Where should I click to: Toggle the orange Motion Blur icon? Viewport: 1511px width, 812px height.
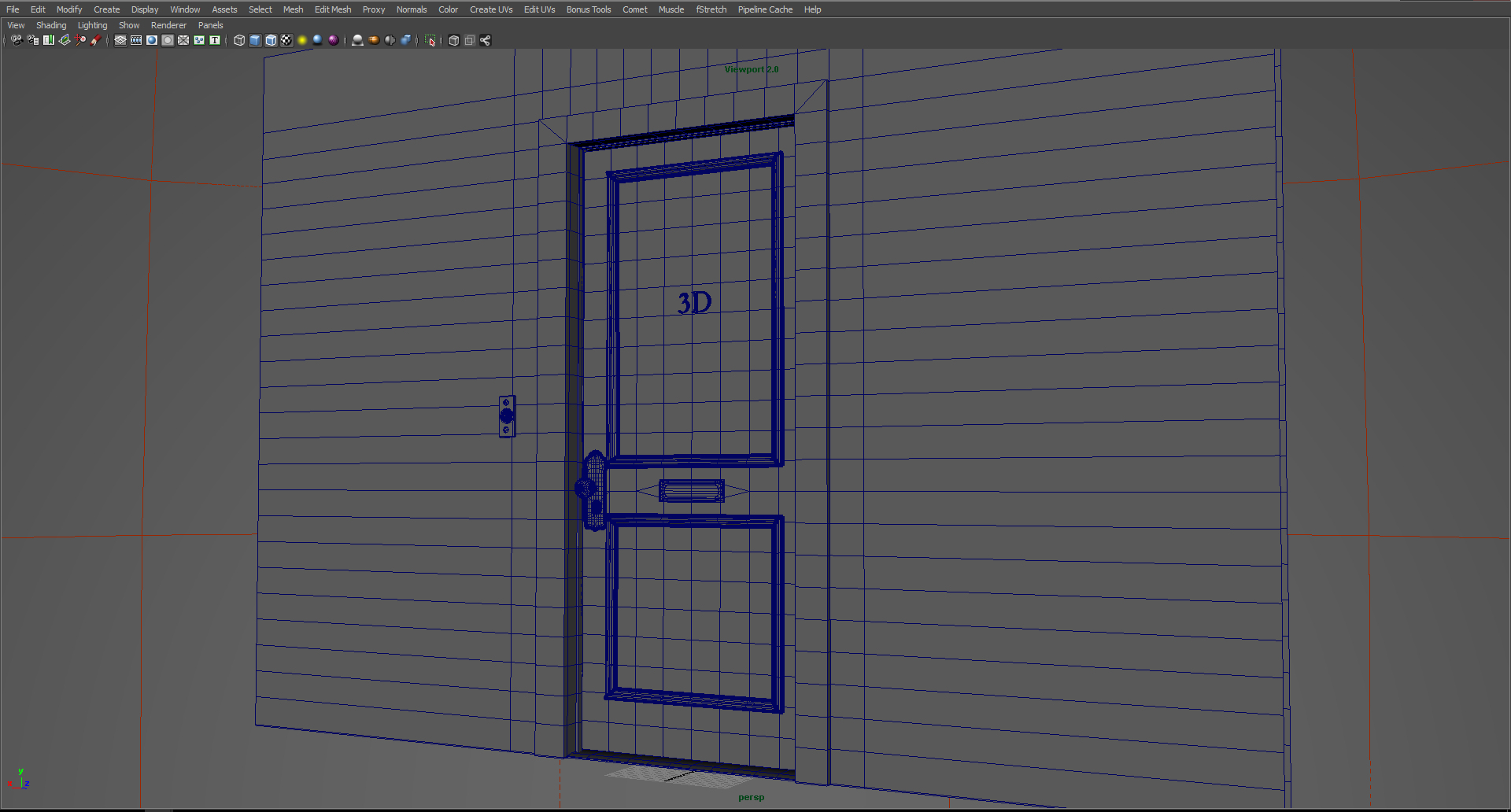coord(374,40)
